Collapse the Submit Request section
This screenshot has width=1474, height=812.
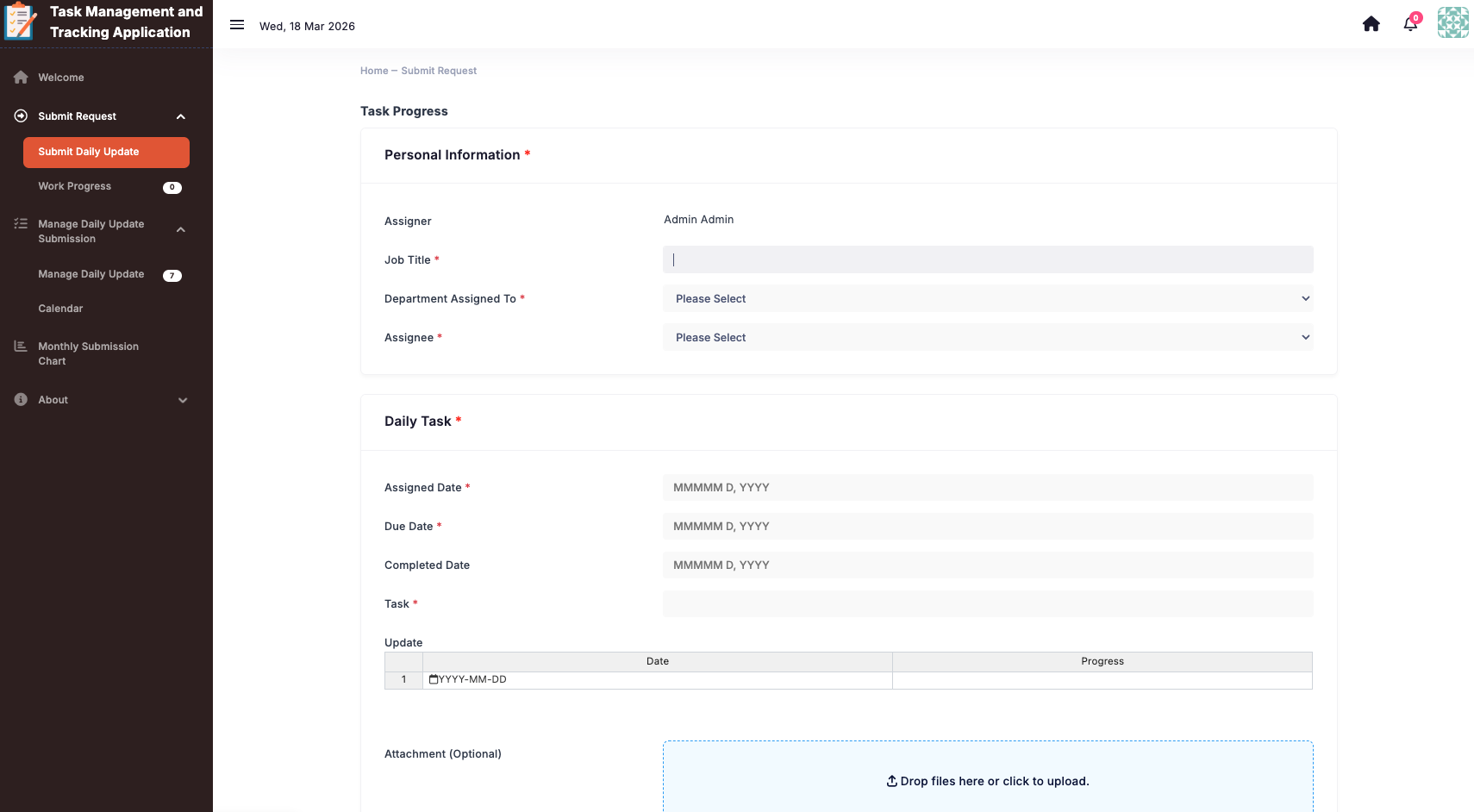click(181, 117)
